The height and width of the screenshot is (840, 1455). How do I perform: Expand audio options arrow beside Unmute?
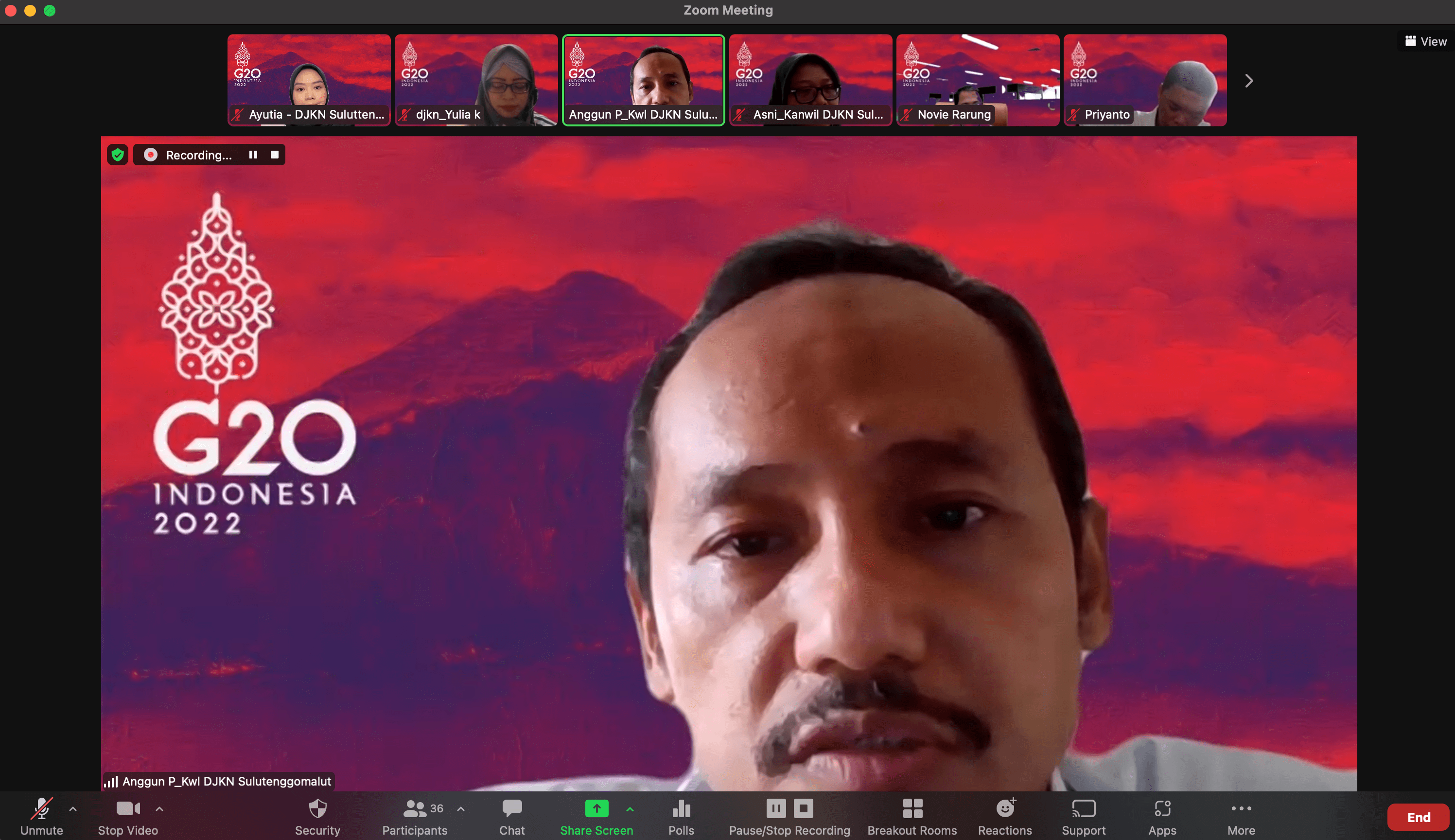(73, 809)
